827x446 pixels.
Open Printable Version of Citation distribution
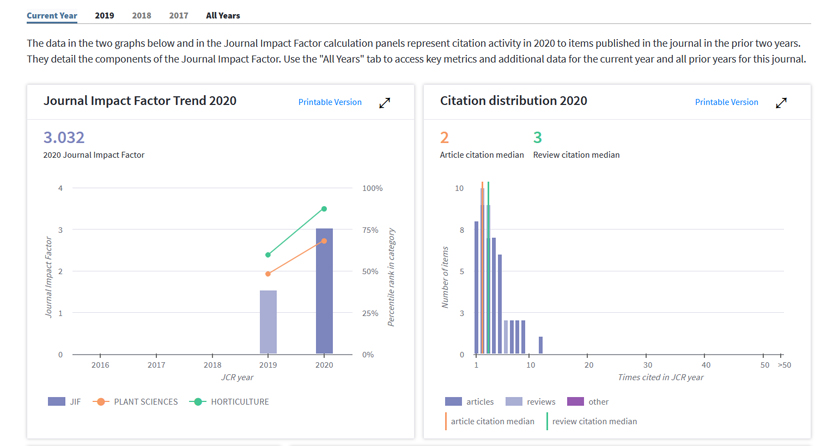[726, 102]
